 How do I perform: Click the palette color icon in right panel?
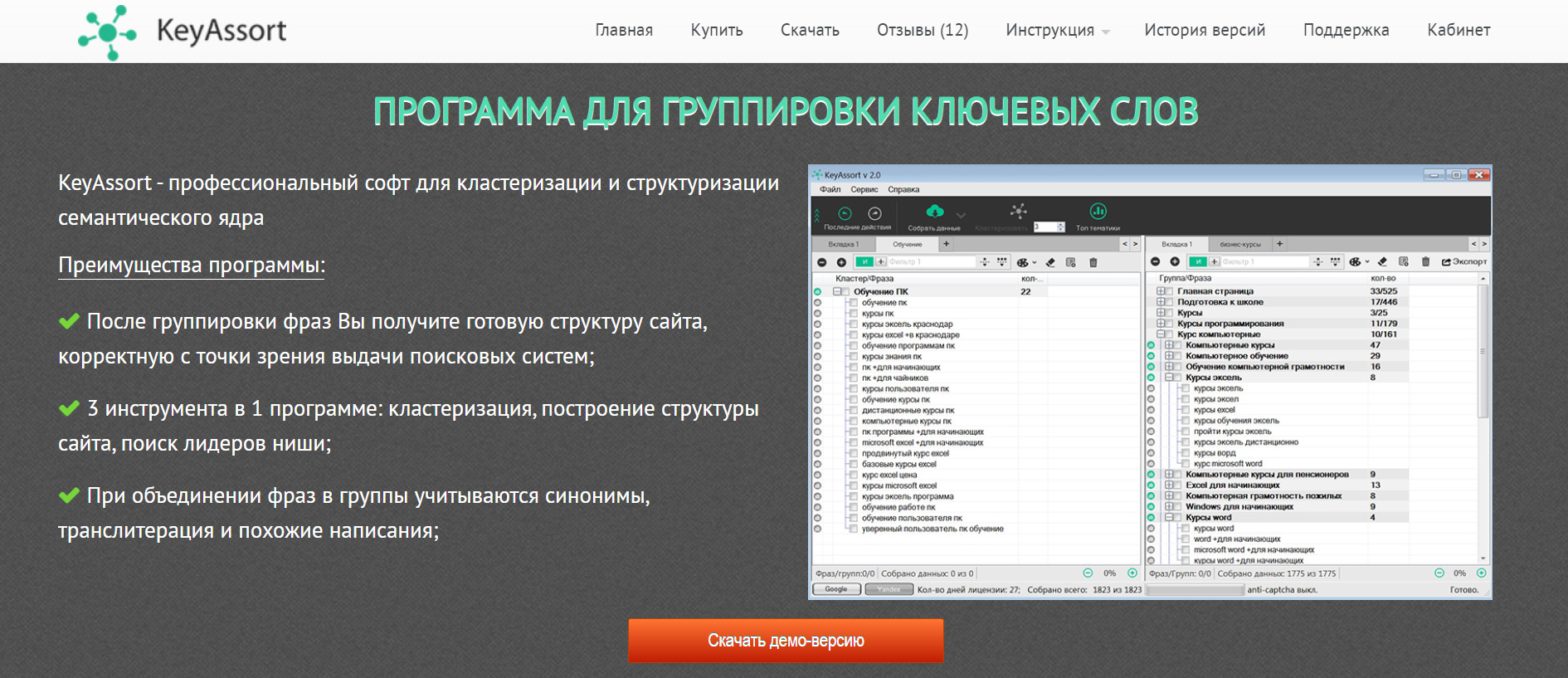coord(1355,261)
